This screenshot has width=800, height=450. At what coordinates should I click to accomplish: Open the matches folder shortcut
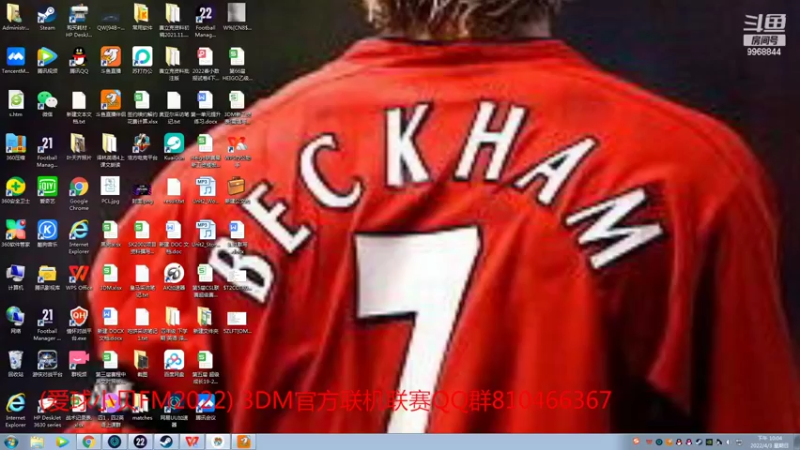142,407
